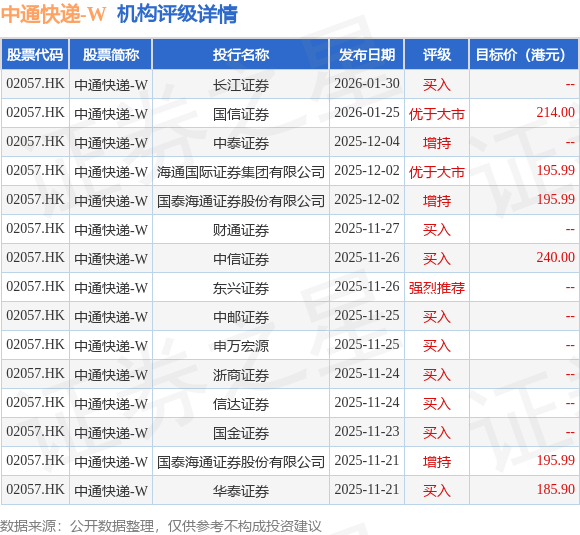Click the heading 机构评级详情
The image size is (580, 535).
tap(177, 15)
